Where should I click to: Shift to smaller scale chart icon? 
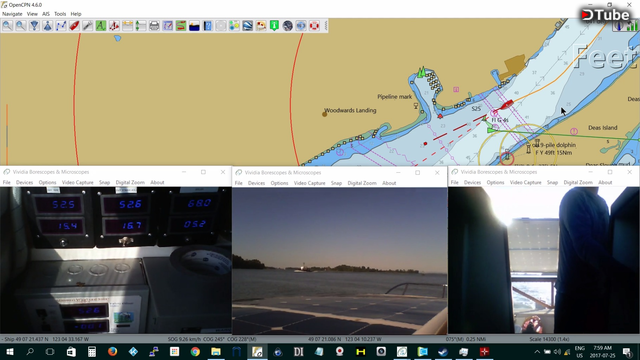click(x=48, y=26)
